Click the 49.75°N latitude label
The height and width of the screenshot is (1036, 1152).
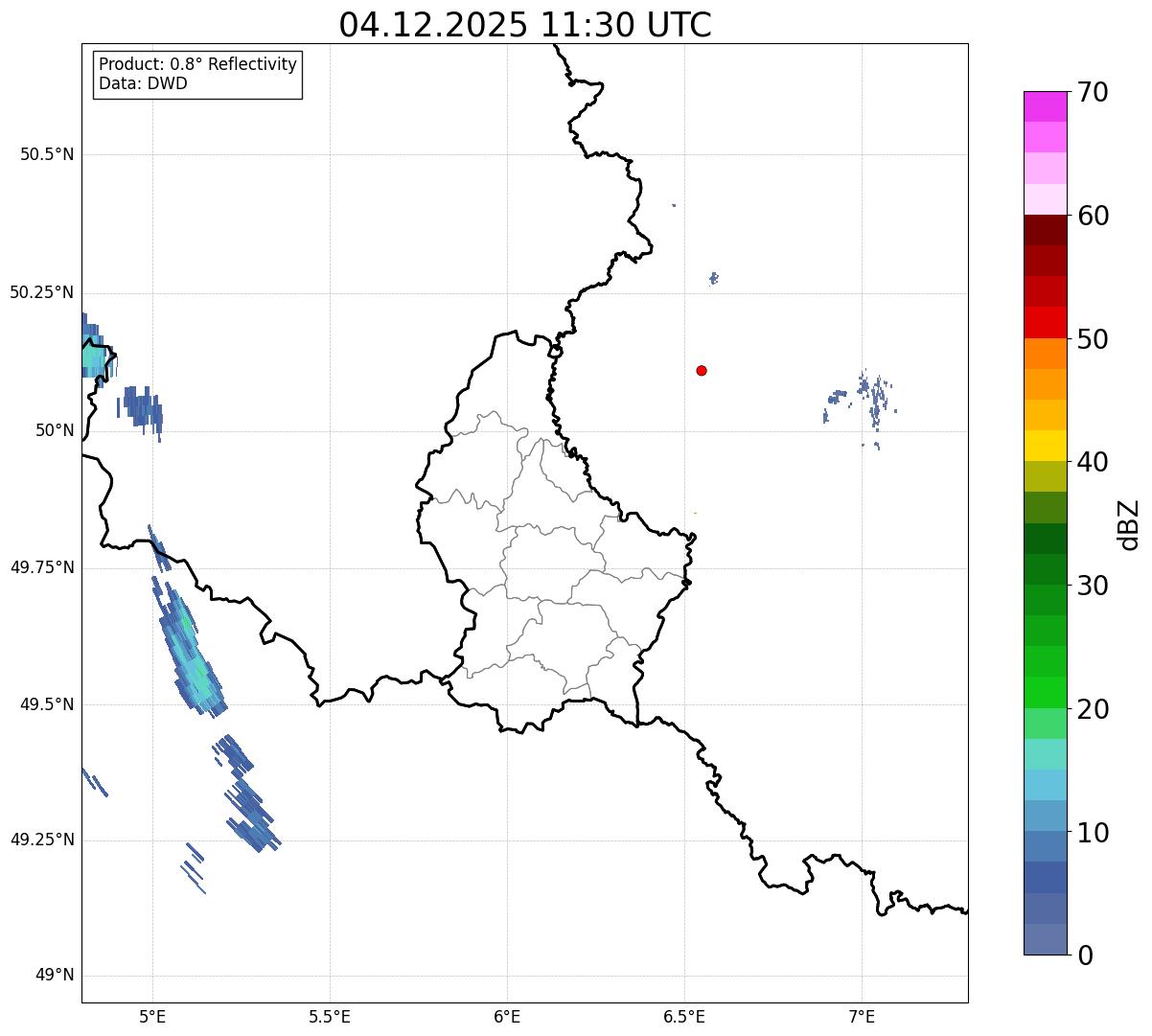41,567
